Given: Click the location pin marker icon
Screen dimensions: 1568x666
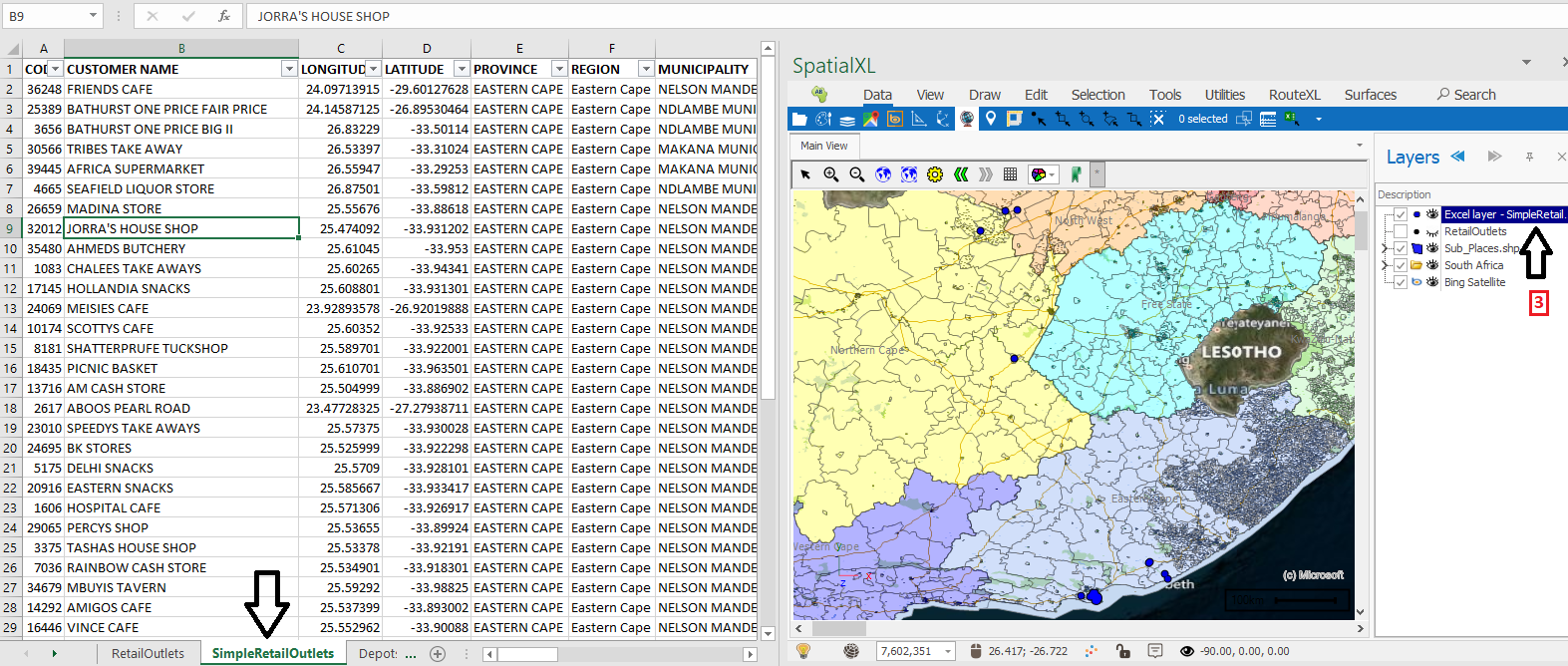Looking at the screenshot, I should click(990, 119).
